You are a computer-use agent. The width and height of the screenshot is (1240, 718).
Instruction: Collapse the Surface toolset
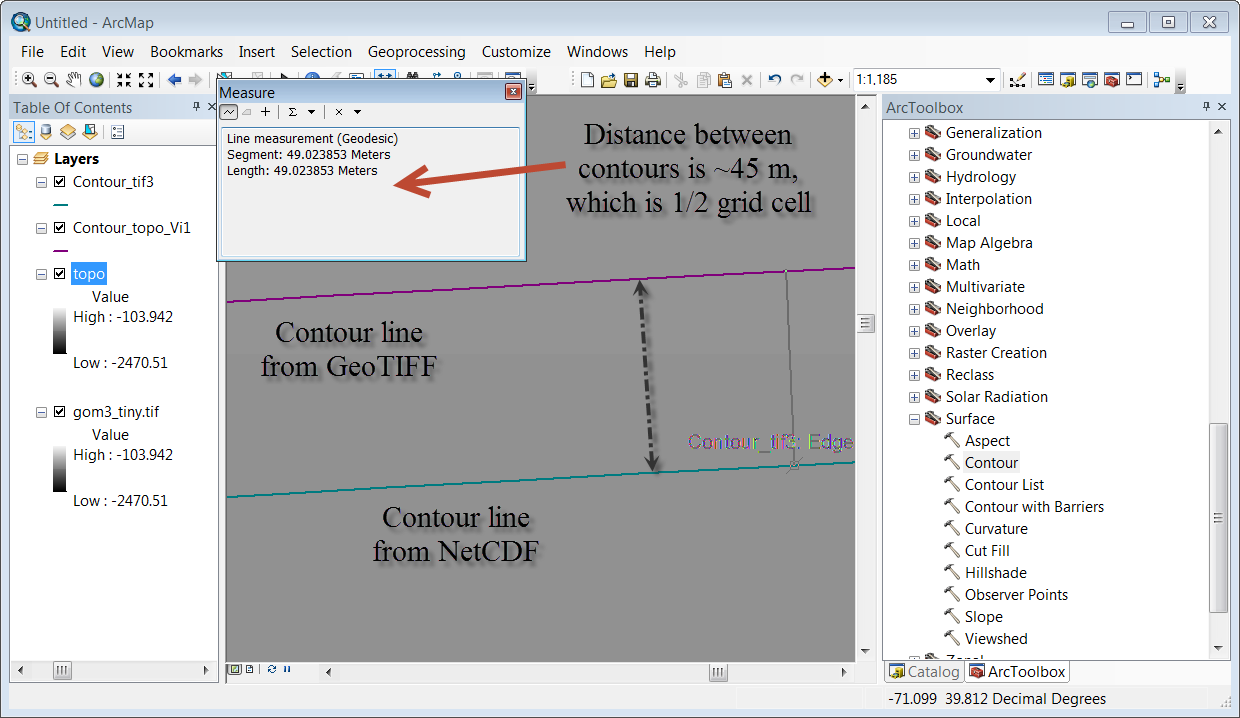[x=914, y=419]
